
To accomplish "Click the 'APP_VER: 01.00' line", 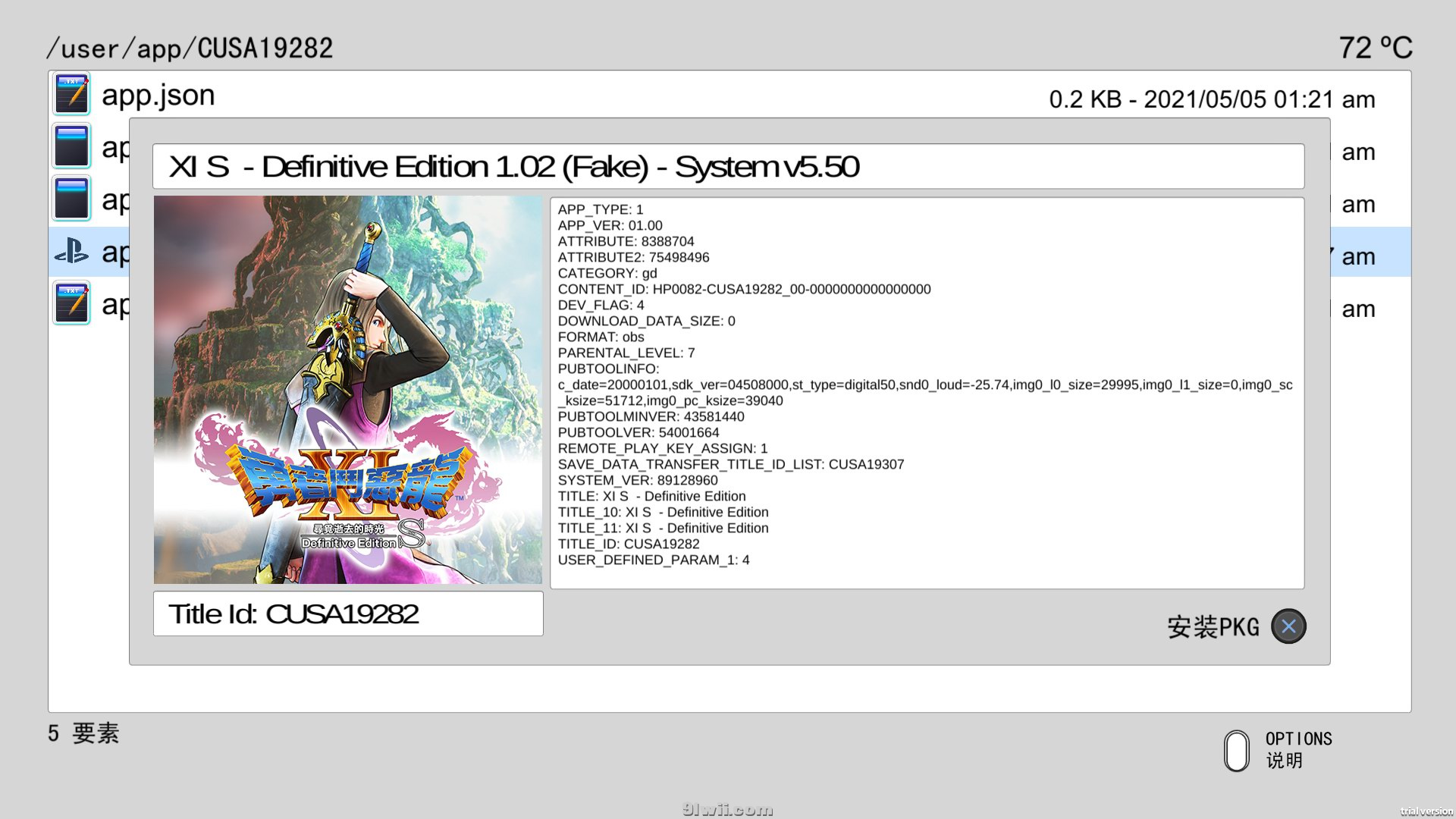I will coord(610,225).
